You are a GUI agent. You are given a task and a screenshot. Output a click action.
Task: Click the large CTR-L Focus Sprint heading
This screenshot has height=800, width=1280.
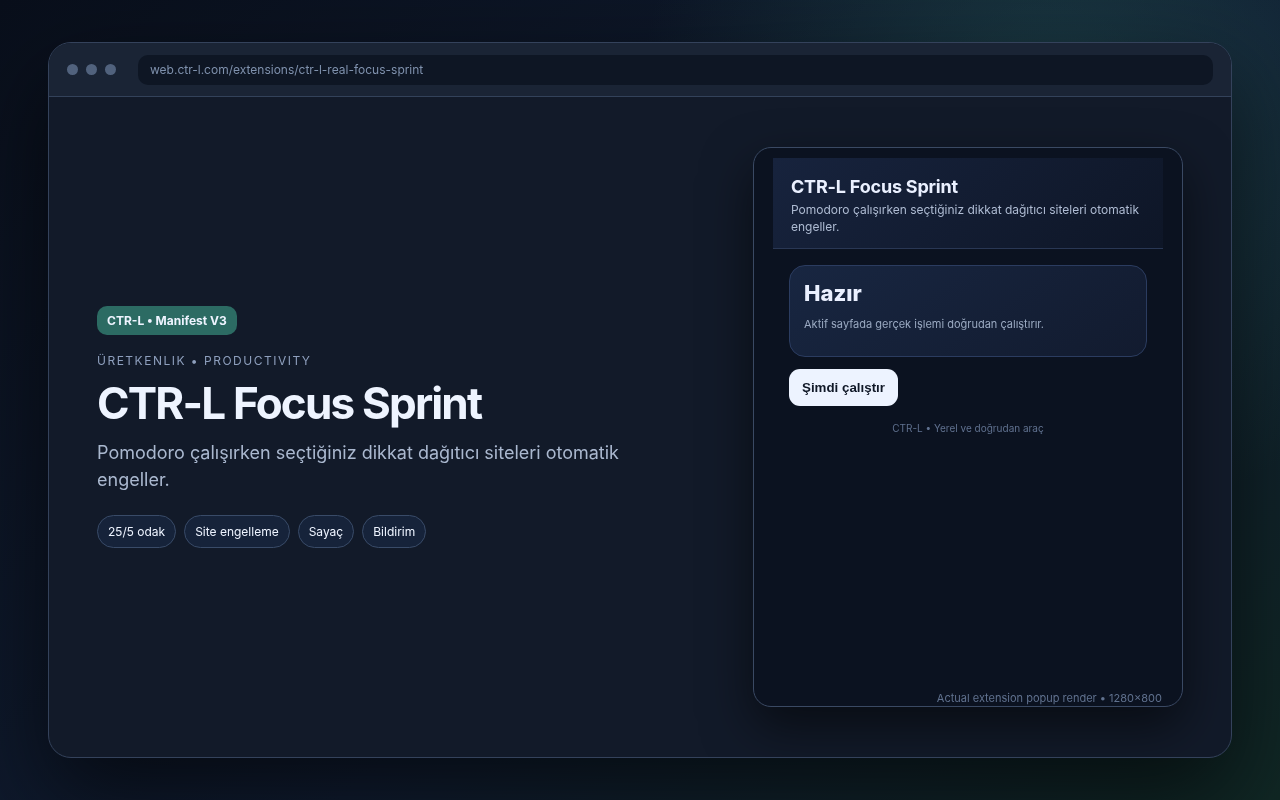289,404
